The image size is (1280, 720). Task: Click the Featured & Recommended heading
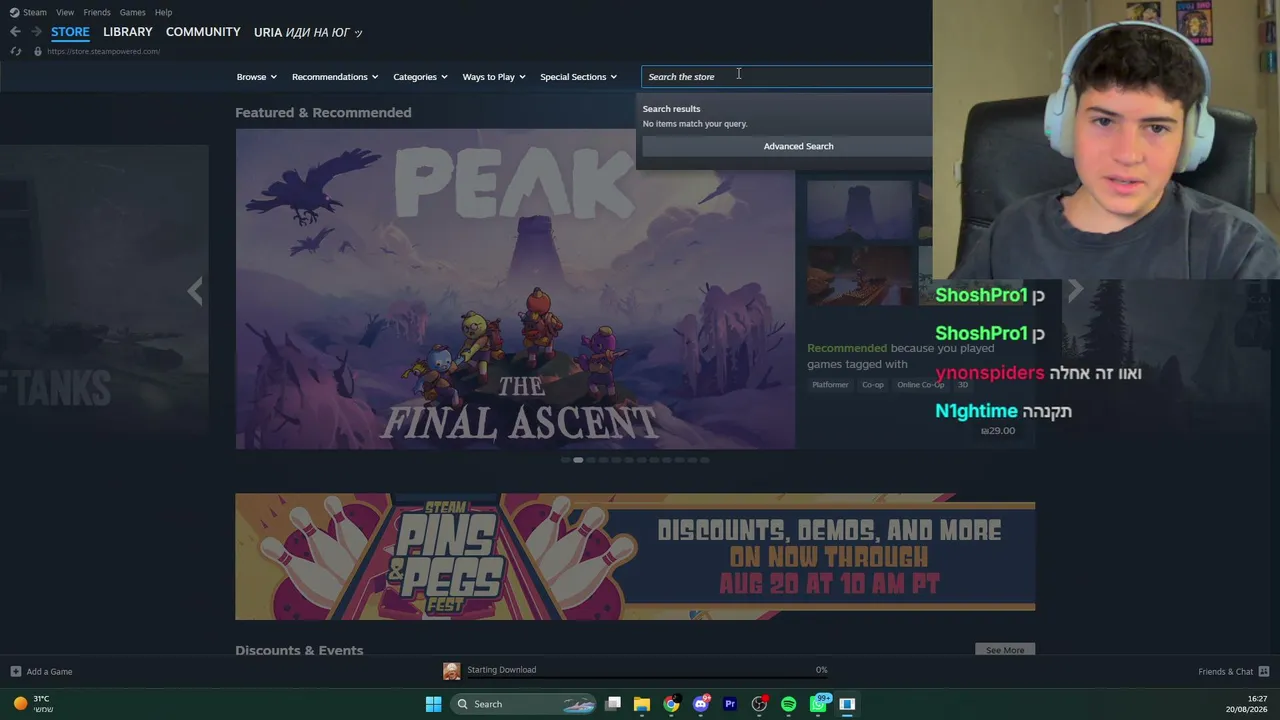click(323, 113)
